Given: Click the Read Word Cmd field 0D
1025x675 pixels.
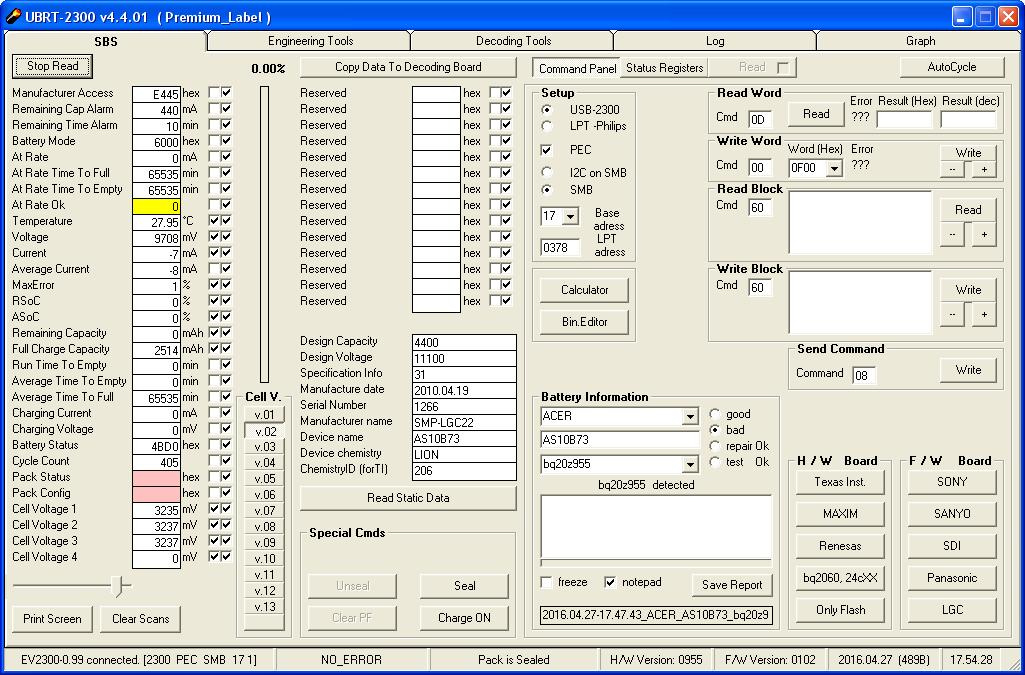Looking at the screenshot, I should (x=760, y=119).
